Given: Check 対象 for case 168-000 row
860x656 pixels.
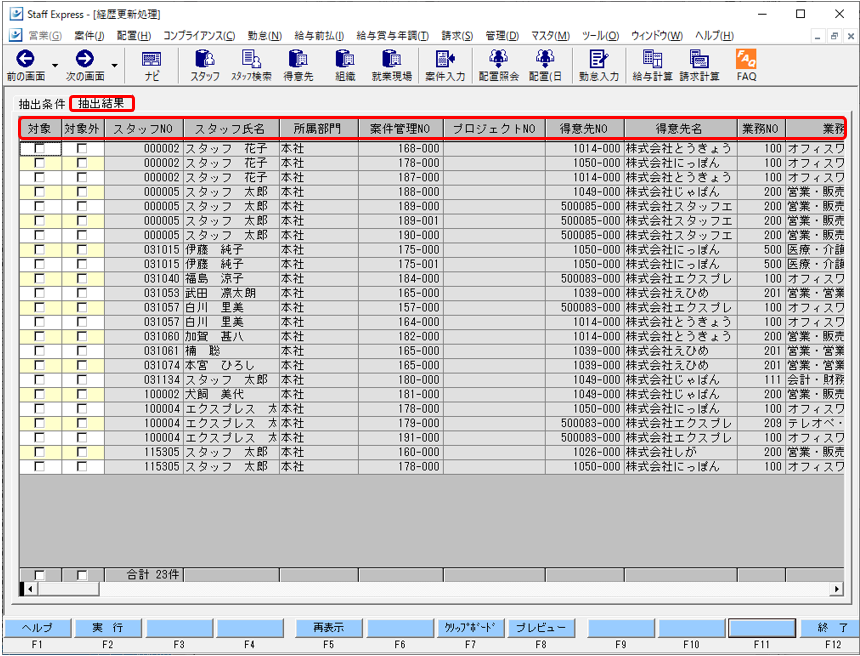Looking at the screenshot, I should 39,149.
